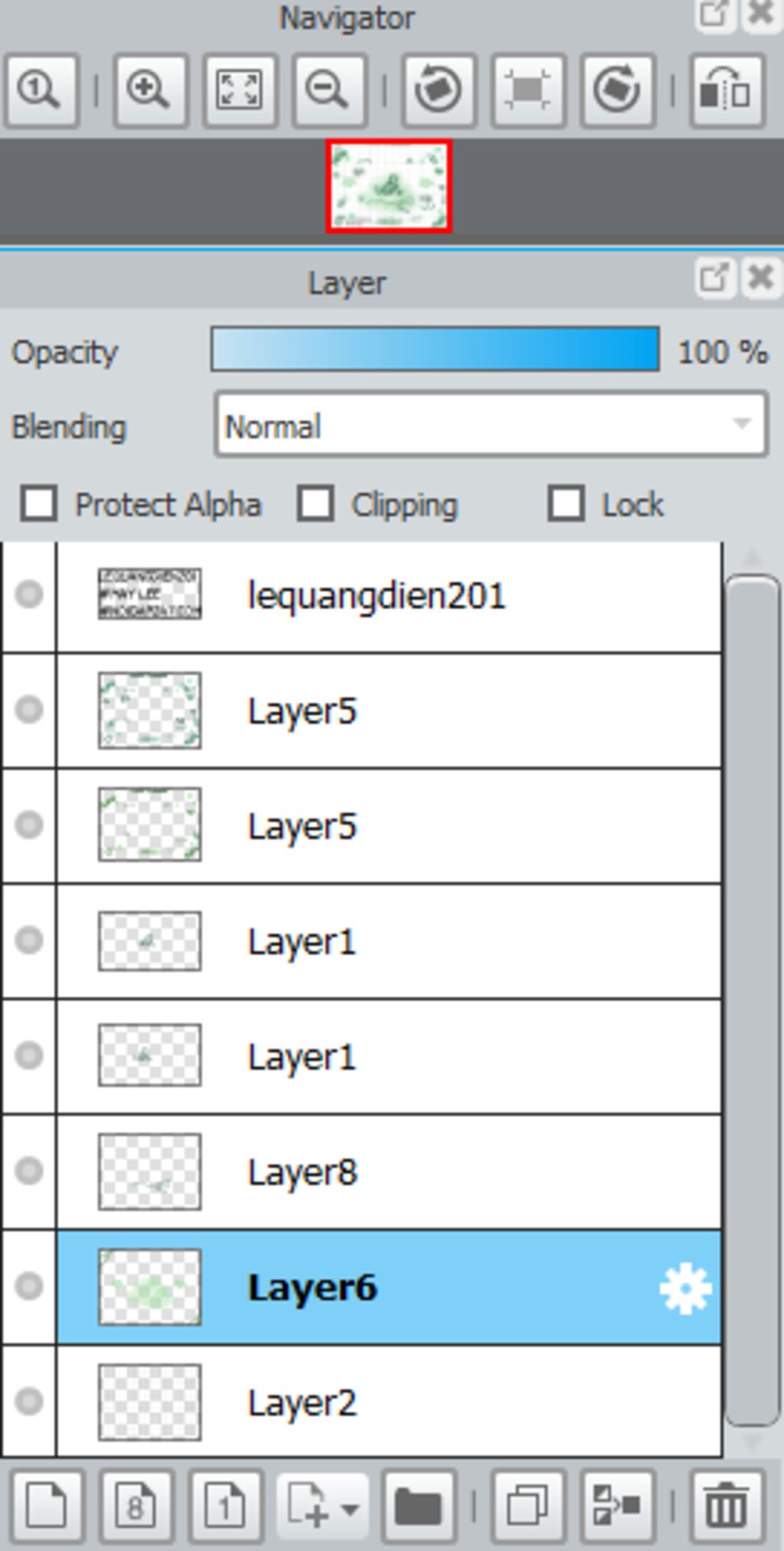784x1551 pixels.
Task: Rotate the canvas view right
Action: [x=619, y=90]
